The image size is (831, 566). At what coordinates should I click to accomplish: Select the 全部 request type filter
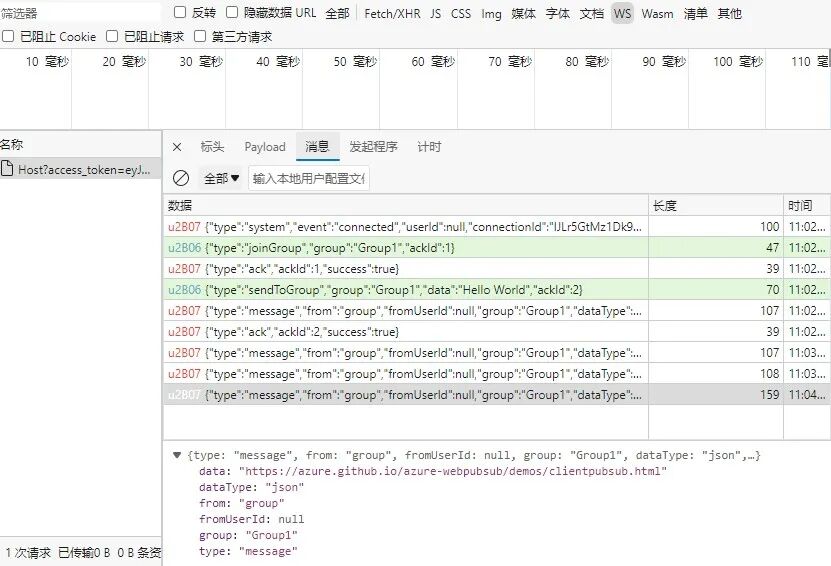(337, 13)
